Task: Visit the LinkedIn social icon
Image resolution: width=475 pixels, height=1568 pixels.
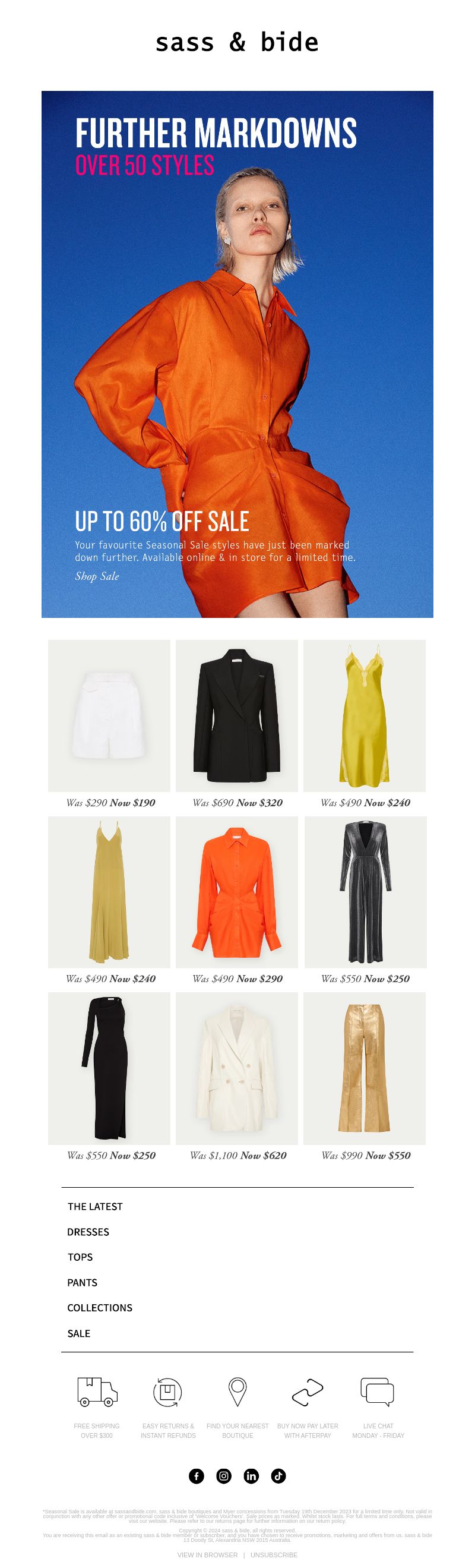Action: point(251,1476)
